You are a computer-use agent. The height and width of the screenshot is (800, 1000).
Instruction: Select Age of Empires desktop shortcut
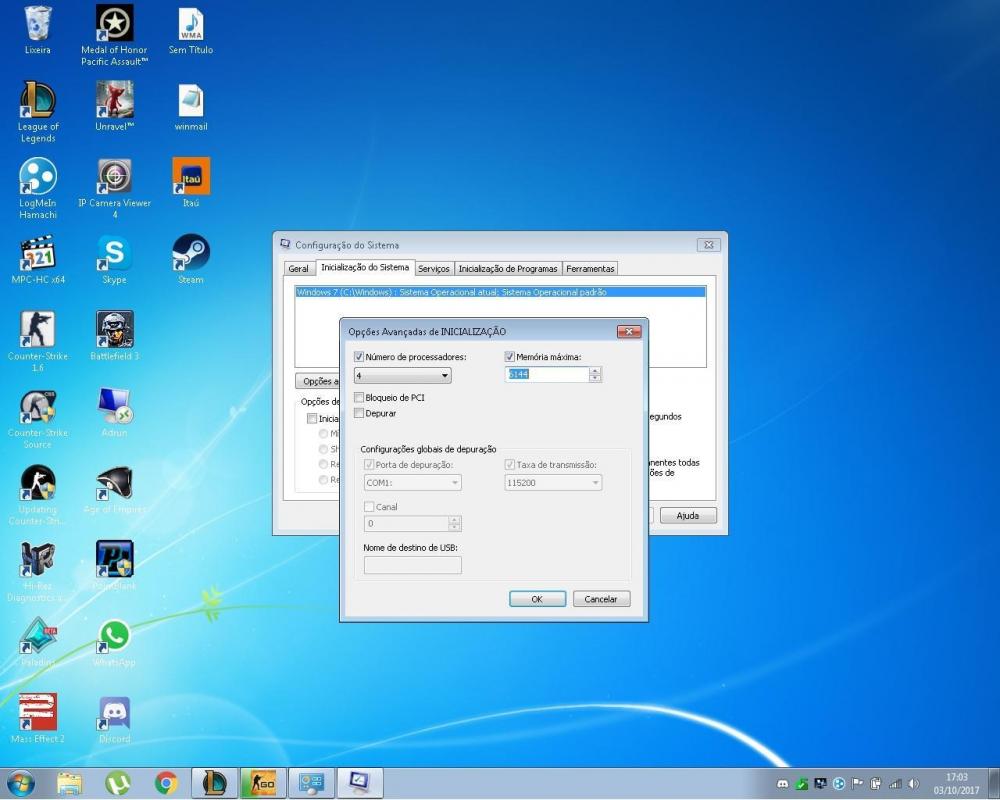(114, 489)
